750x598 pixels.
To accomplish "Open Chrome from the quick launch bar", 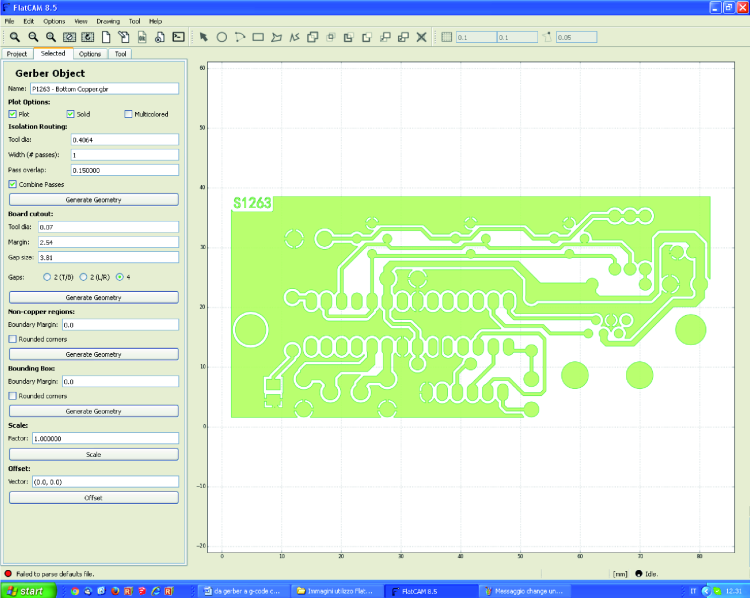I will click(75, 591).
